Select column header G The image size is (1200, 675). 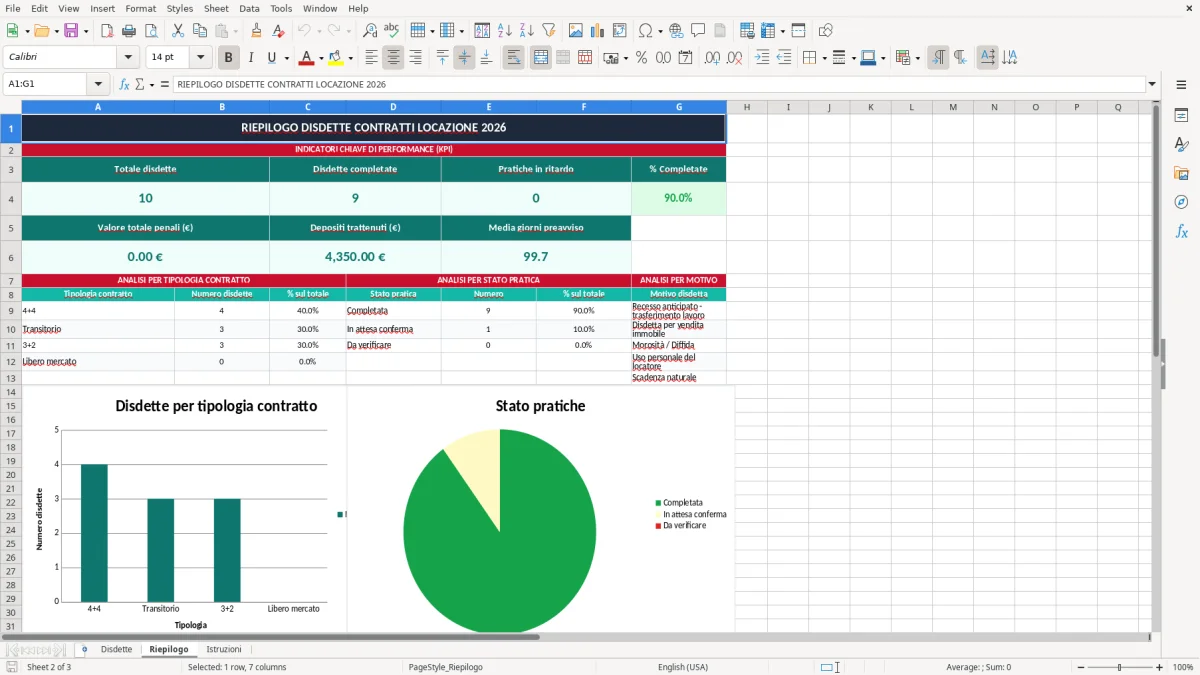[679, 107]
